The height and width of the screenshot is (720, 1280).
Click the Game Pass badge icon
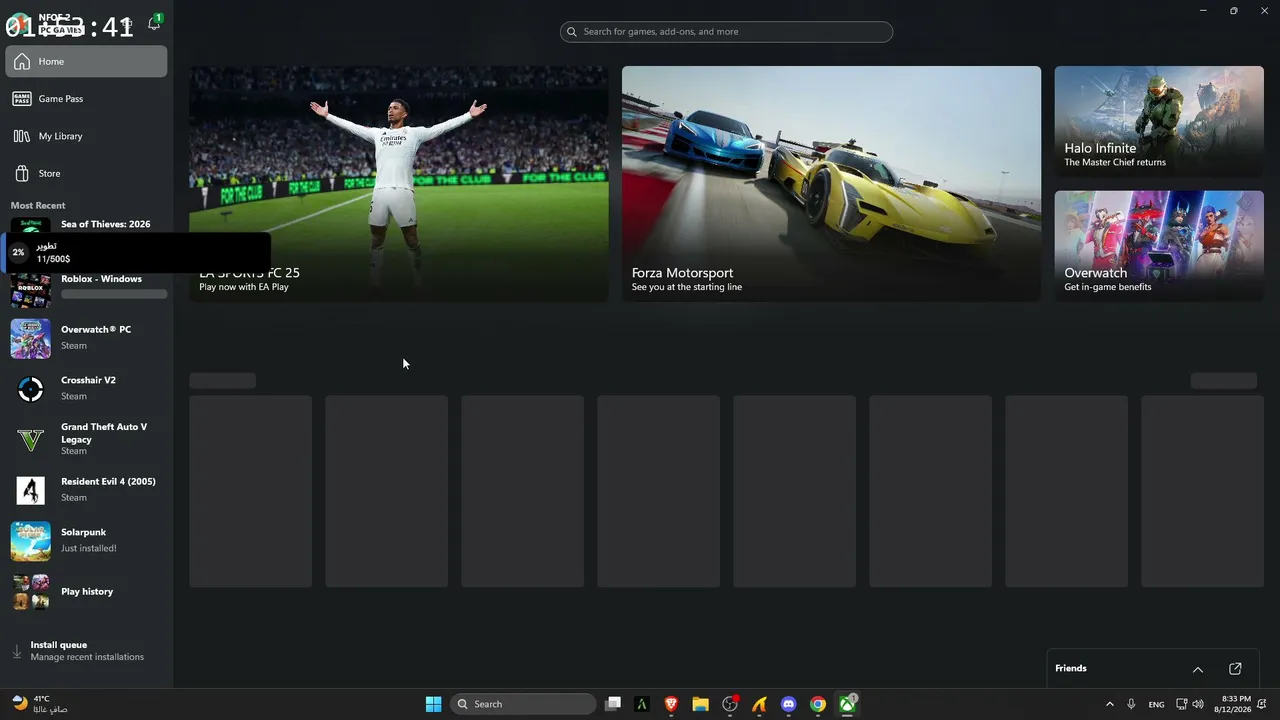click(22, 98)
